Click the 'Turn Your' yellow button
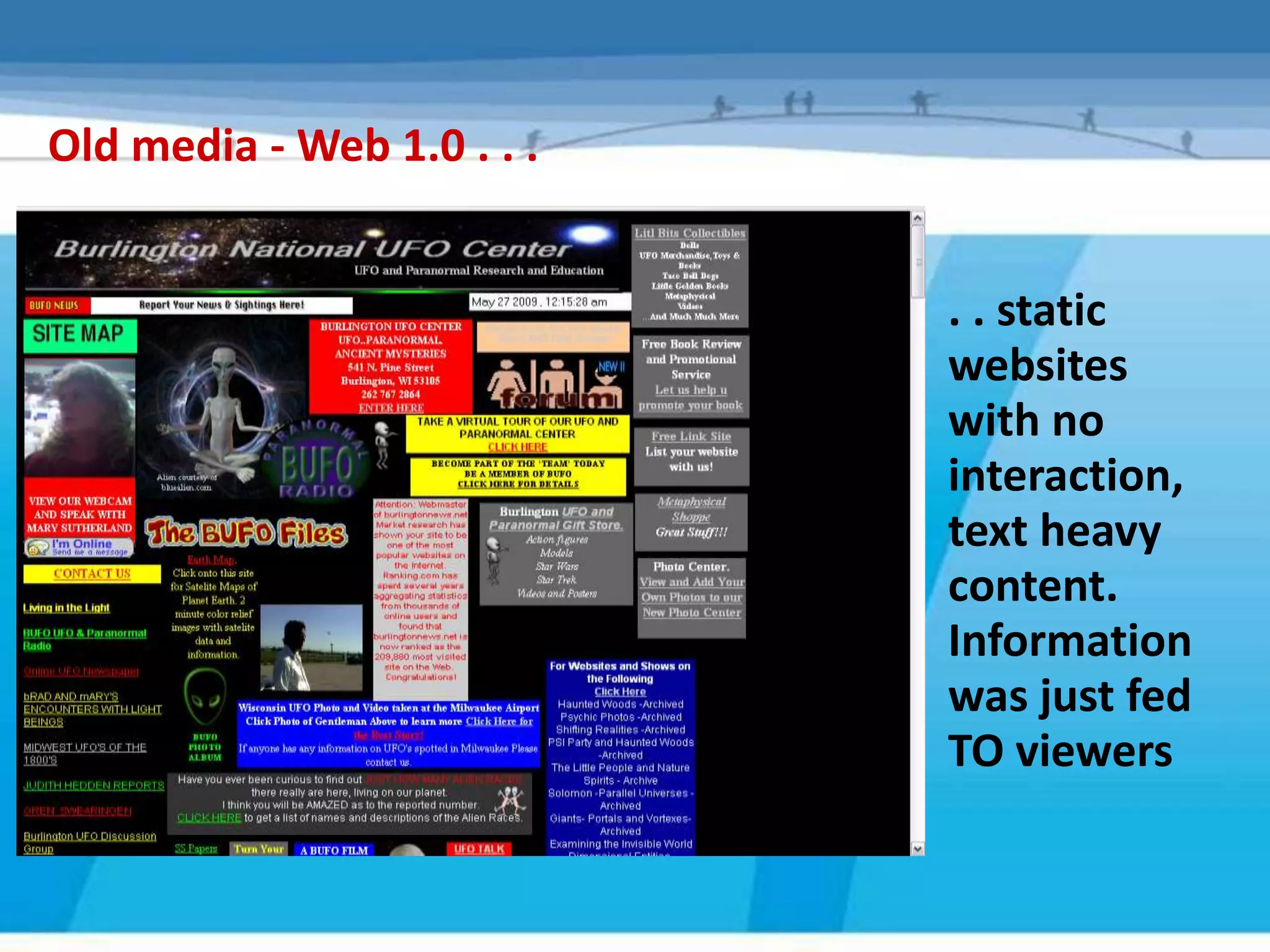Screen dimensions: 1270x952 (259, 849)
